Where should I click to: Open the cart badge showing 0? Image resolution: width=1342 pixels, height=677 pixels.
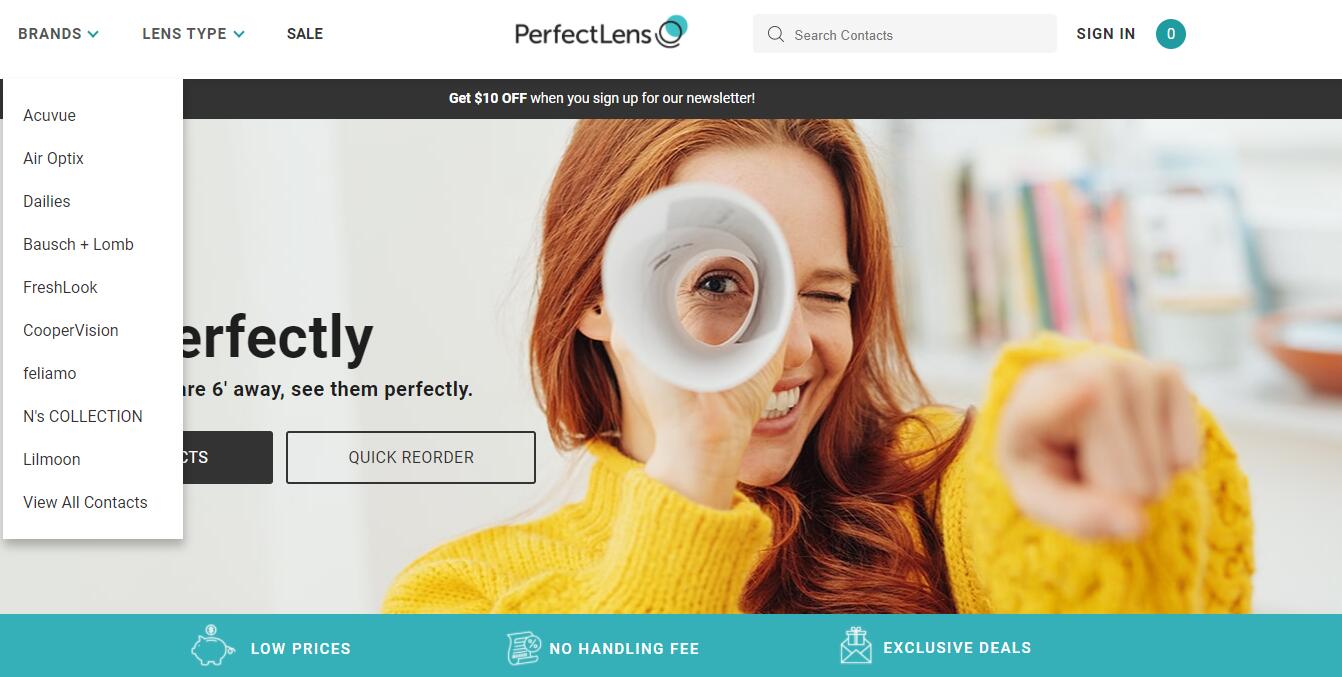coord(1170,34)
